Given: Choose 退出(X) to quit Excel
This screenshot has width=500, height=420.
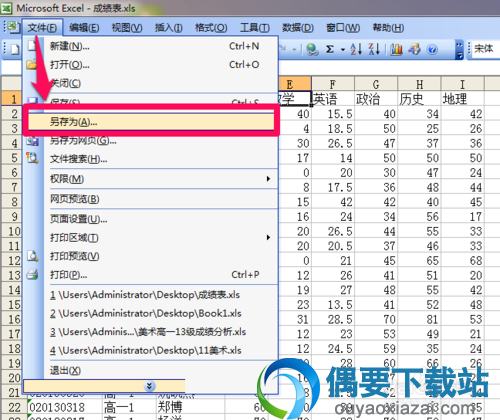Looking at the screenshot, I should pyautogui.click(x=150, y=370).
